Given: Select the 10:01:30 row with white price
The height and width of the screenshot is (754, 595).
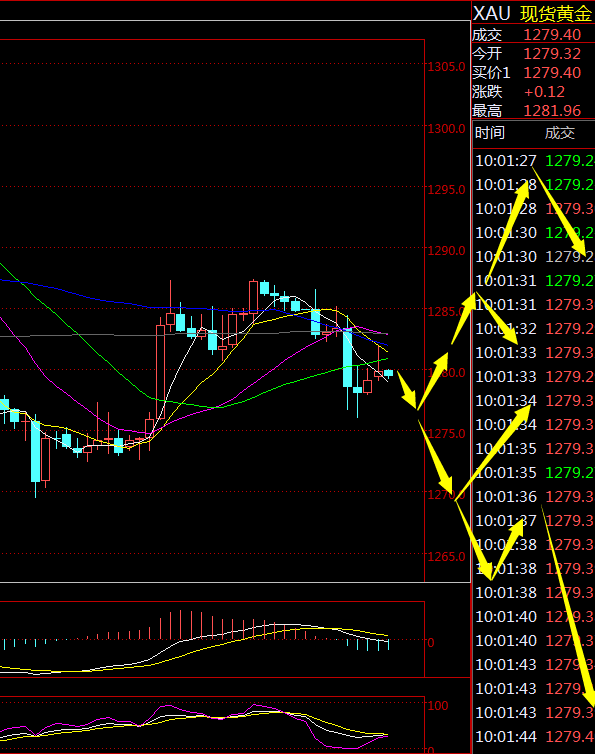Looking at the screenshot, I should (534, 256).
